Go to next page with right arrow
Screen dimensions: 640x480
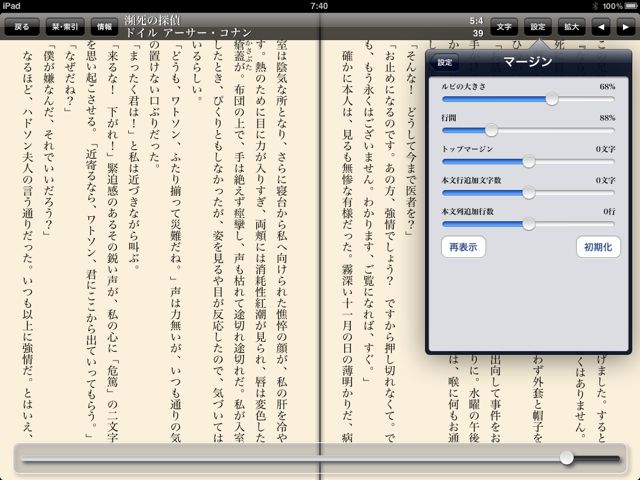(x=625, y=27)
